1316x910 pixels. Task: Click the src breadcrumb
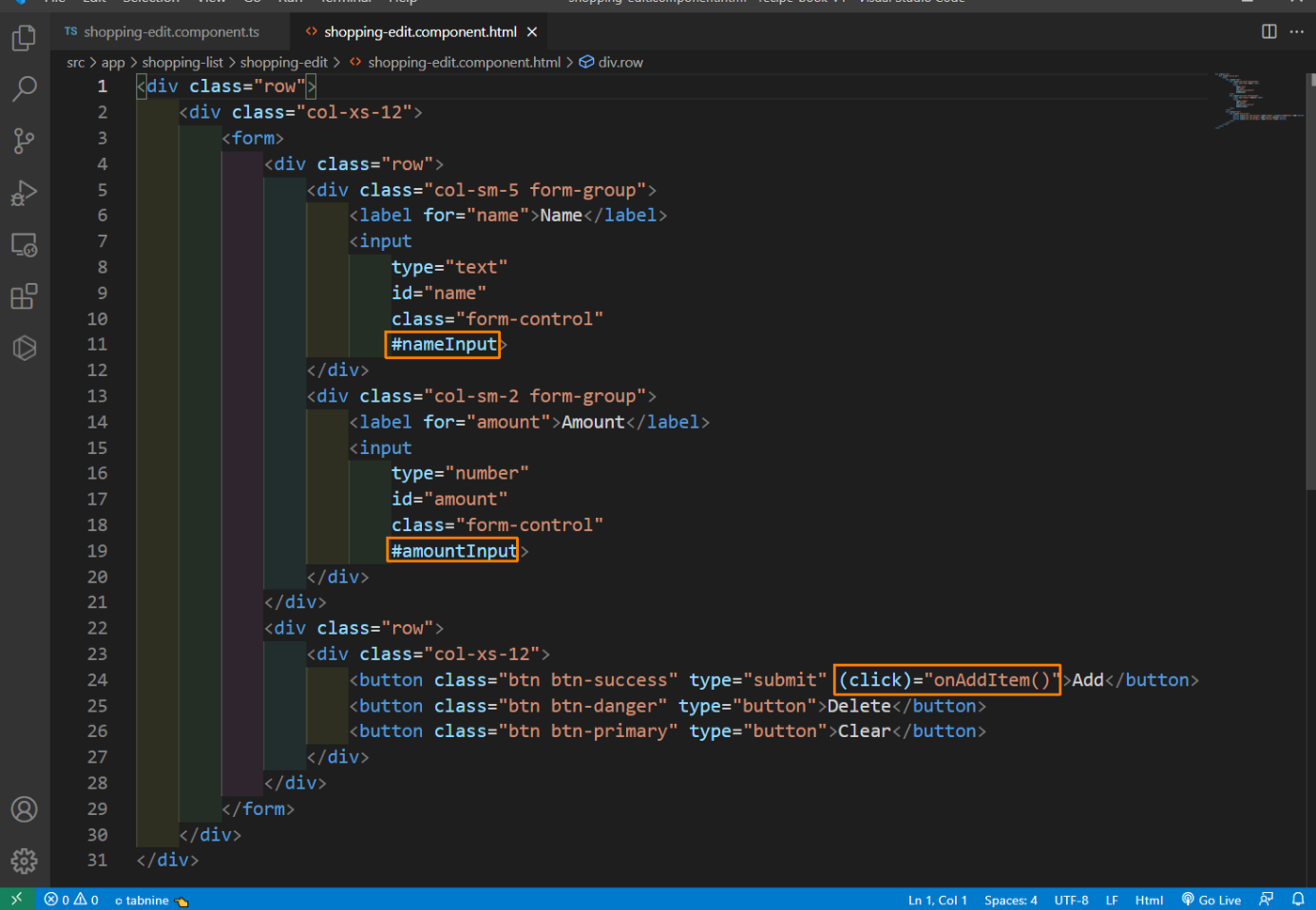click(x=75, y=62)
